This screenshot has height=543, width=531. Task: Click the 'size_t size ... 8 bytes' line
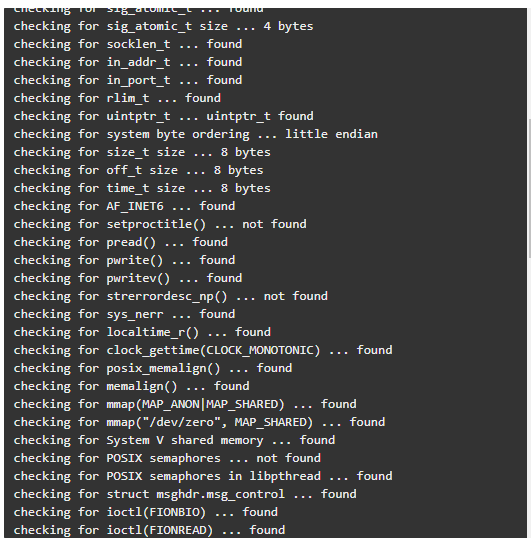tap(142, 153)
